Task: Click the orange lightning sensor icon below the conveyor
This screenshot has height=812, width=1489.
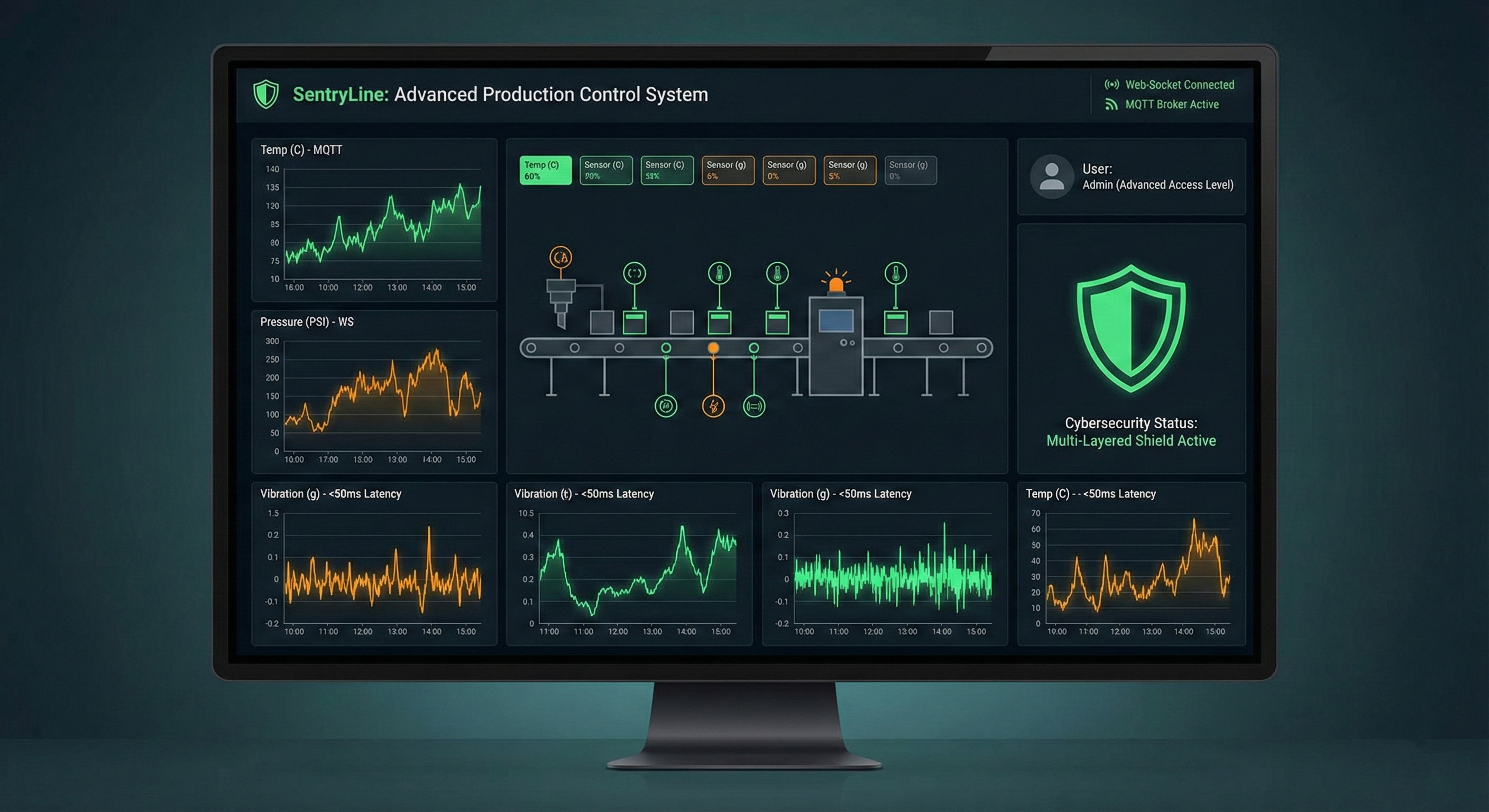Action: pyautogui.click(x=713, y=407)
